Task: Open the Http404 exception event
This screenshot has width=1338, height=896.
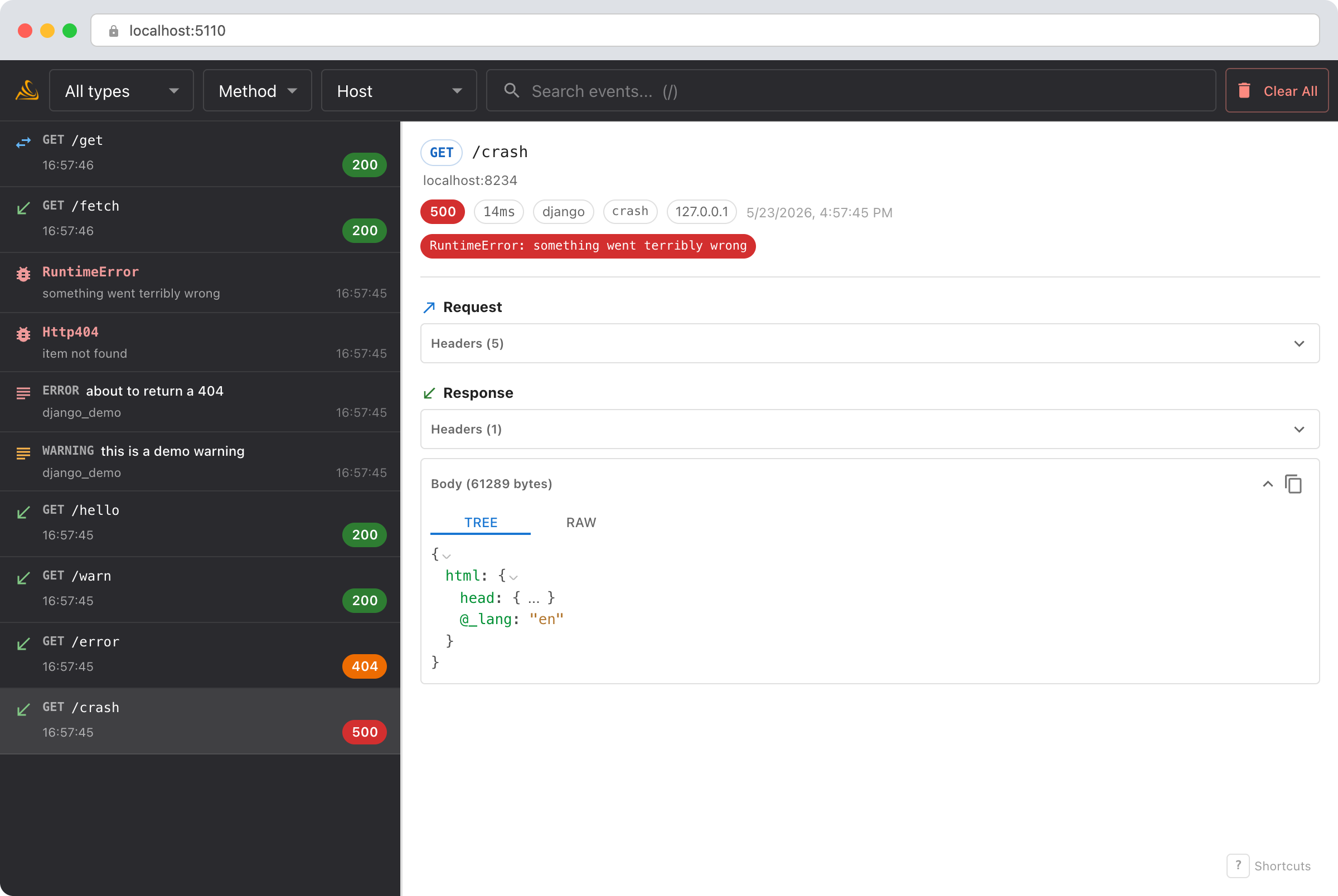Action: click(x=200, y=342)
